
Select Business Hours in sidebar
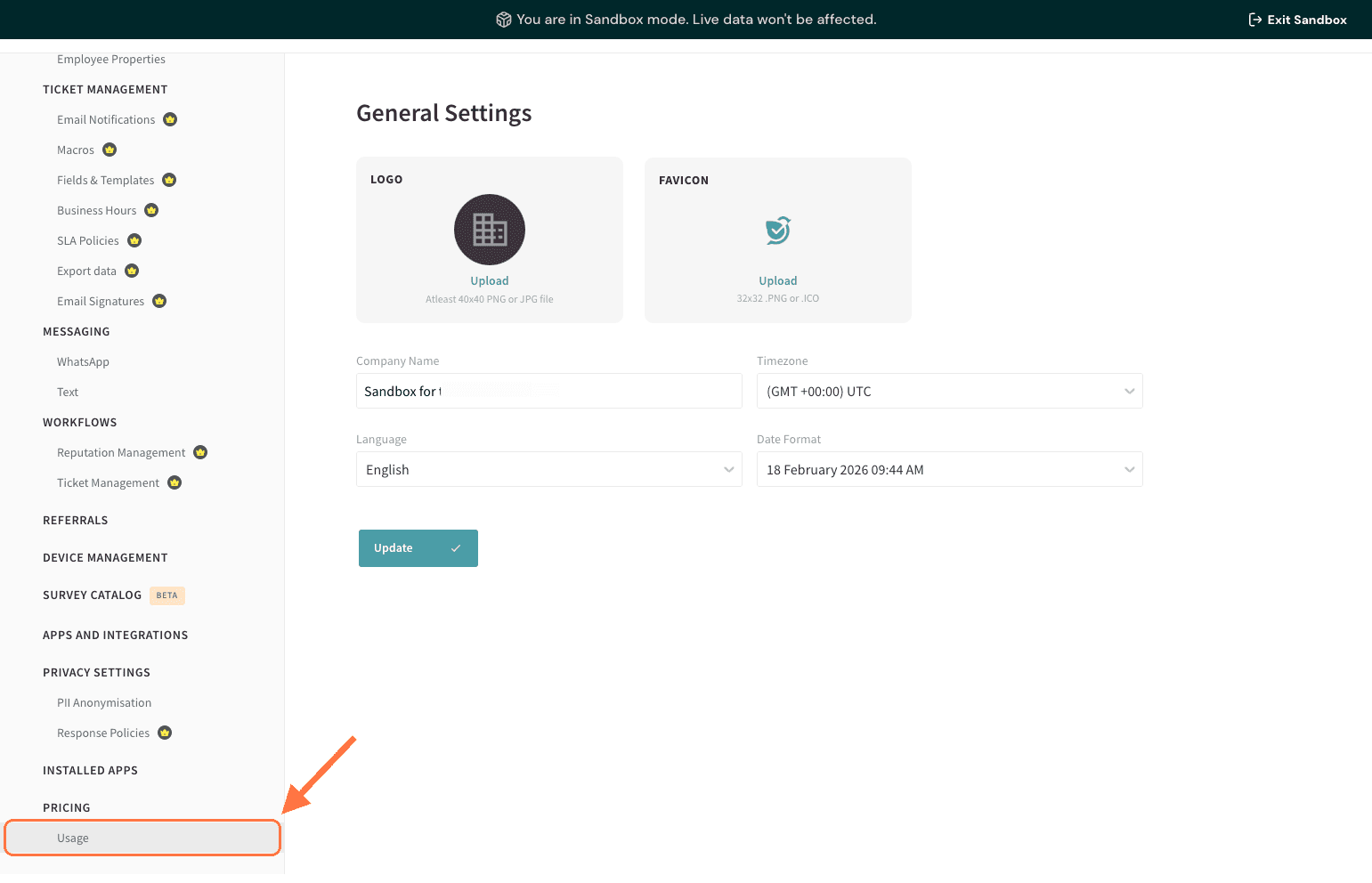[96, 210]
